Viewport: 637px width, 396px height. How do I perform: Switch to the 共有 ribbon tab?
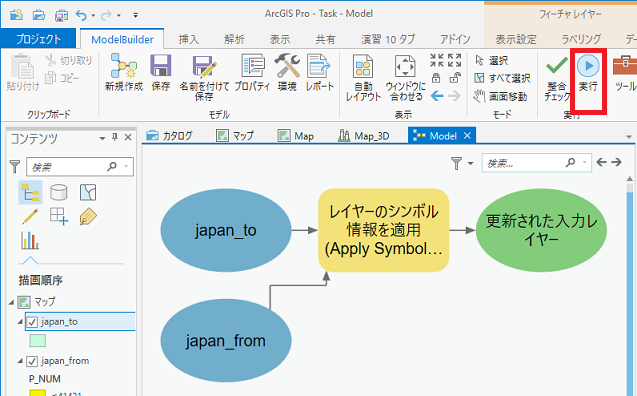pyautogui.click(x=325, y=39)
